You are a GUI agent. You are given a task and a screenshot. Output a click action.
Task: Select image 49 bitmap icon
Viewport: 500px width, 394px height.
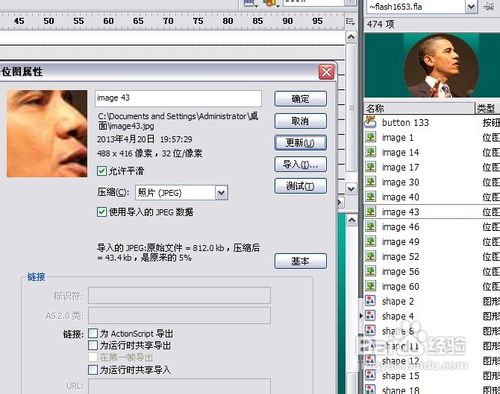pos(370,241)
